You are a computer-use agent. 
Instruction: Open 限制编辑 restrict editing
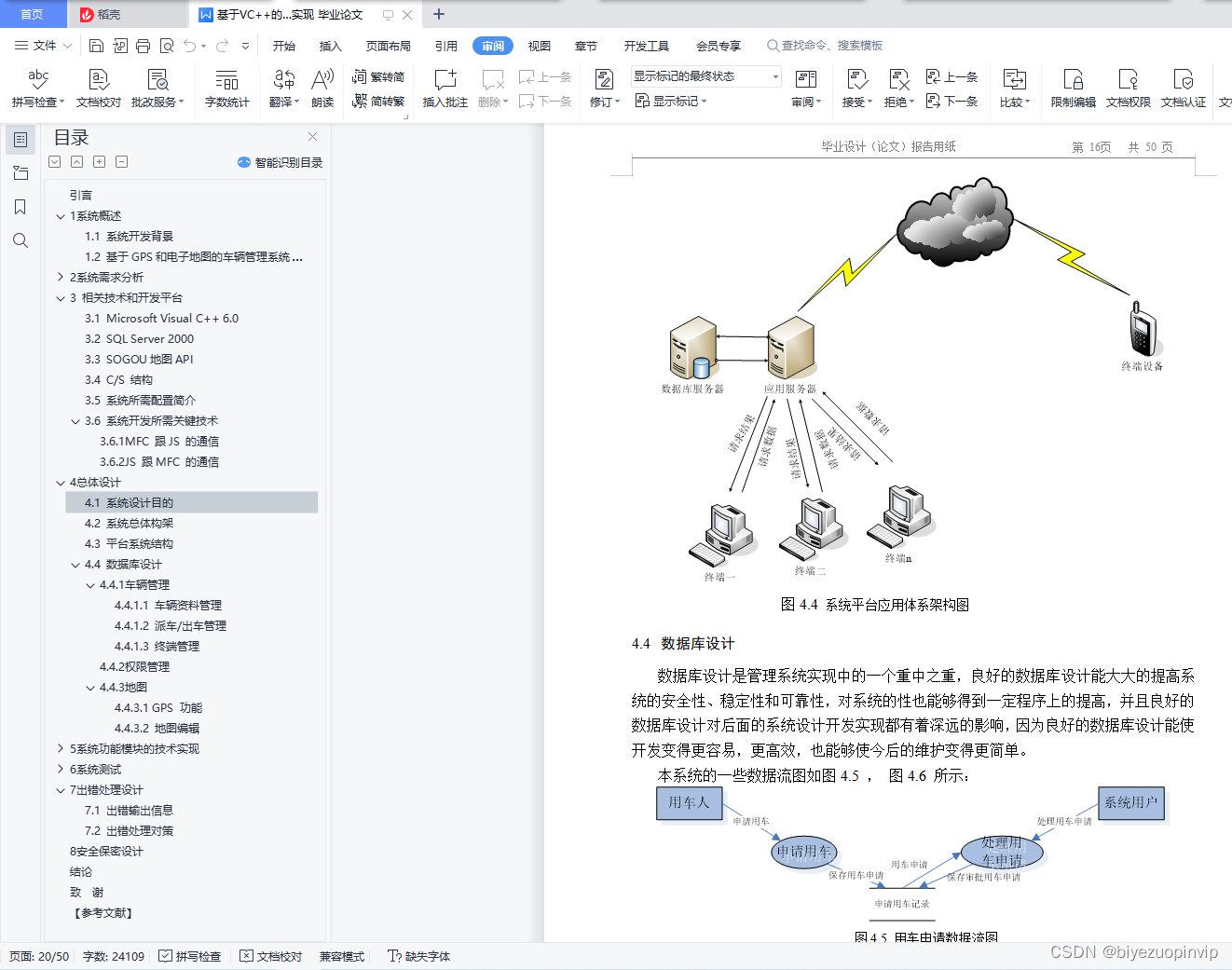coord(1072,89)
